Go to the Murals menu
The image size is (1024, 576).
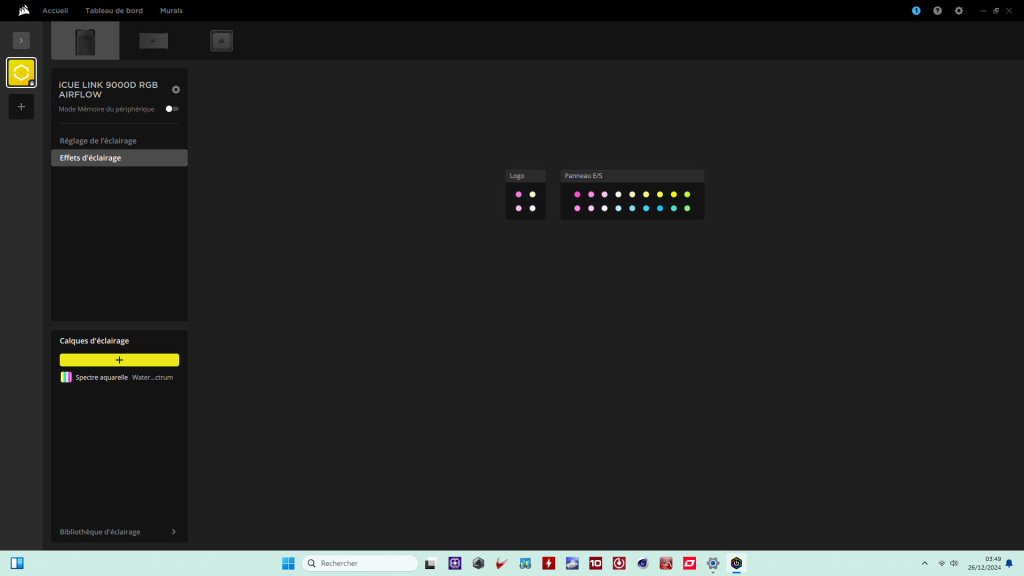(171, 10)
